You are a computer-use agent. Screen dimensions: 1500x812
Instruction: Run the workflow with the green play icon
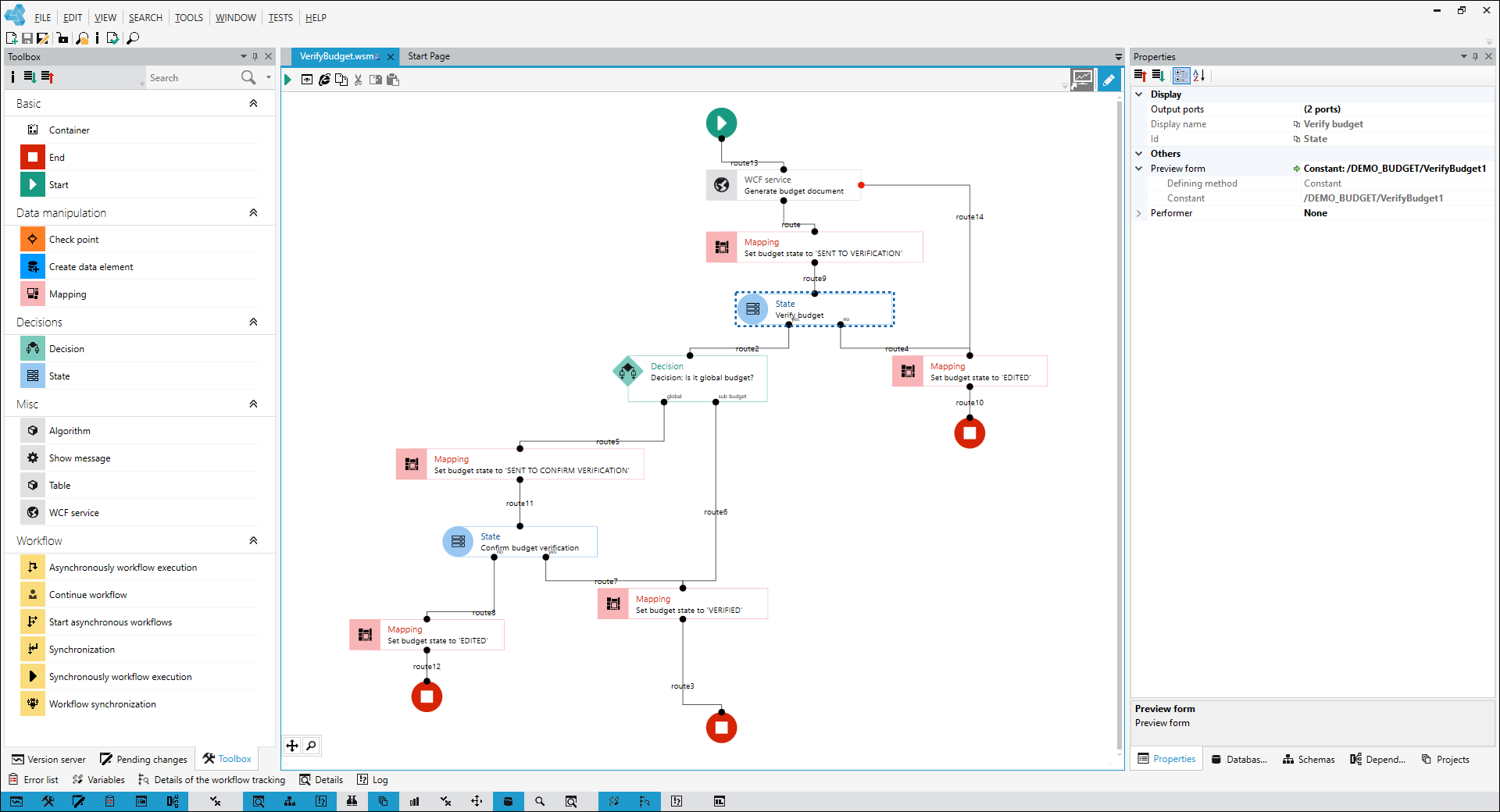pos(287,79)
